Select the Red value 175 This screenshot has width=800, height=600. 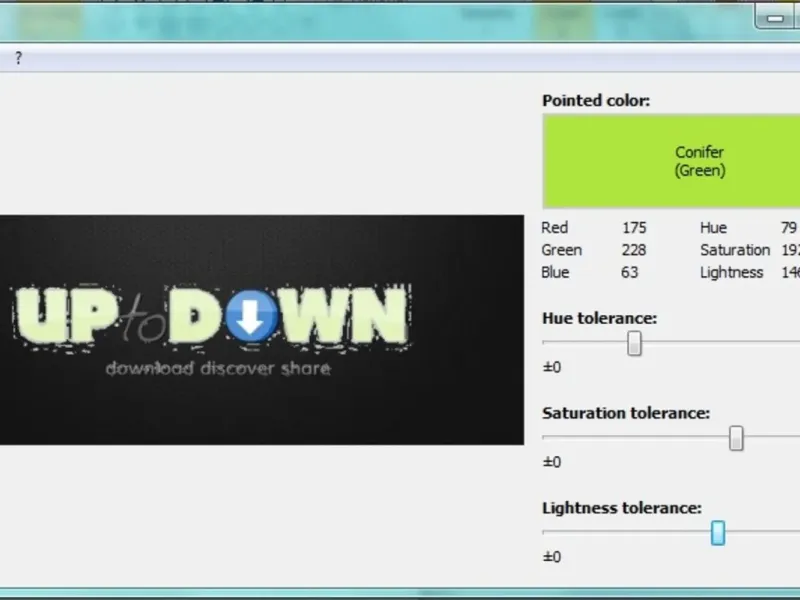634,228
